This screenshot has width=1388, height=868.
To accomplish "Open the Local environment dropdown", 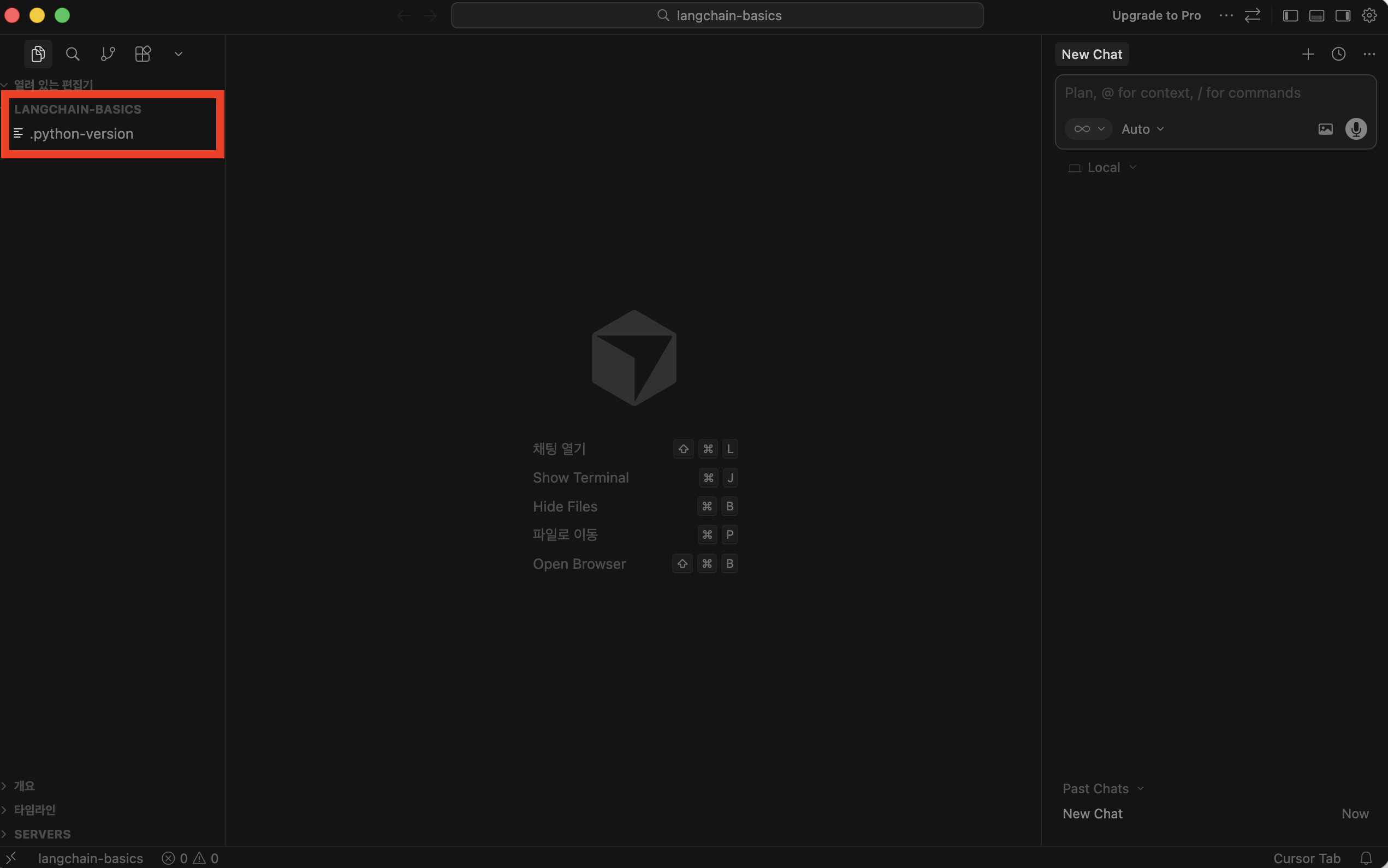I will pos(1103,168).
